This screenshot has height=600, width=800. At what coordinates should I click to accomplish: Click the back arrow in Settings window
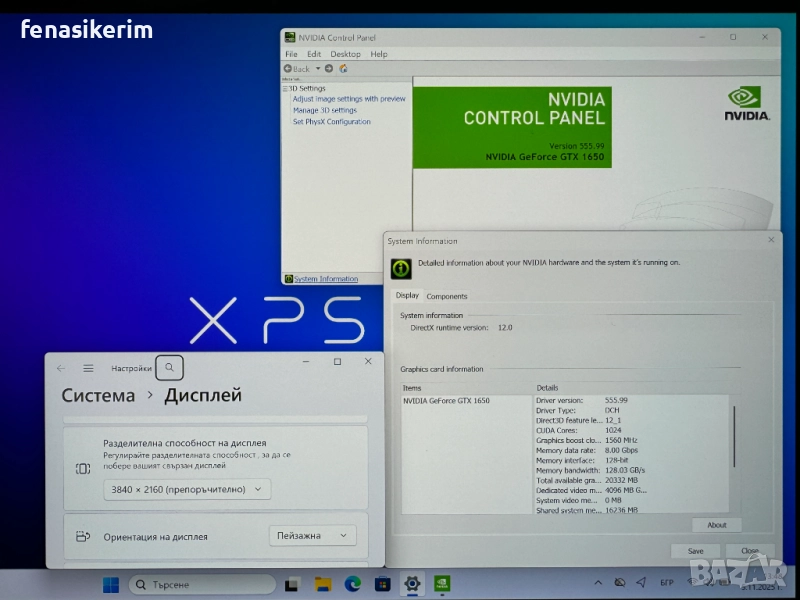[x=61, y=368]
